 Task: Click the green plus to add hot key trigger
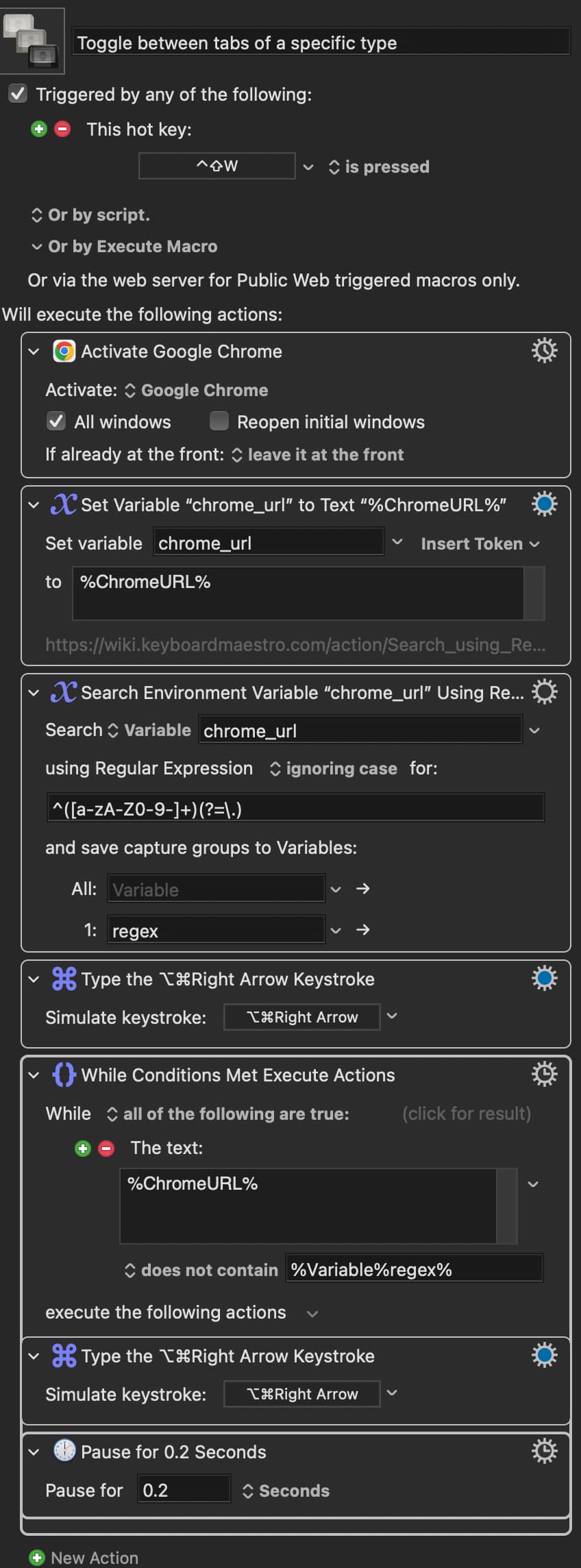click(39, 129)
